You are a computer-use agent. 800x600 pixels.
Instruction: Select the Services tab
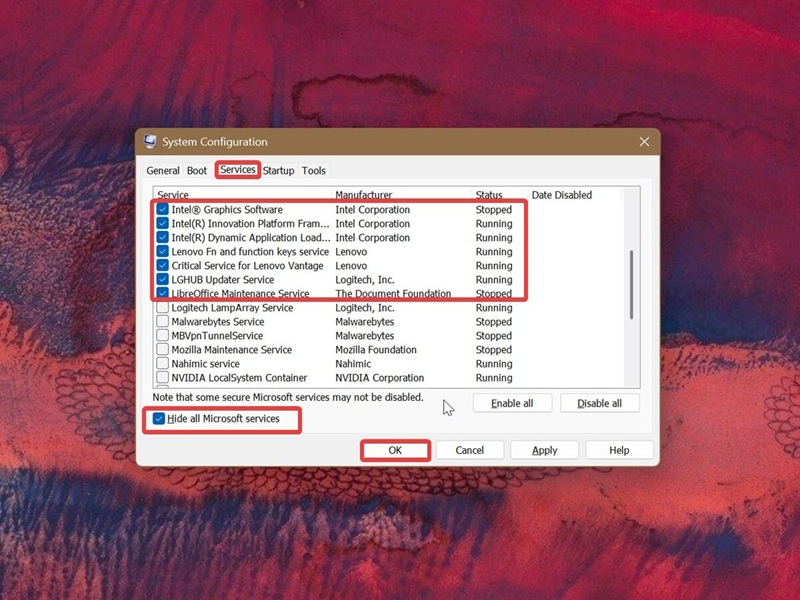(x=238, y=169)
